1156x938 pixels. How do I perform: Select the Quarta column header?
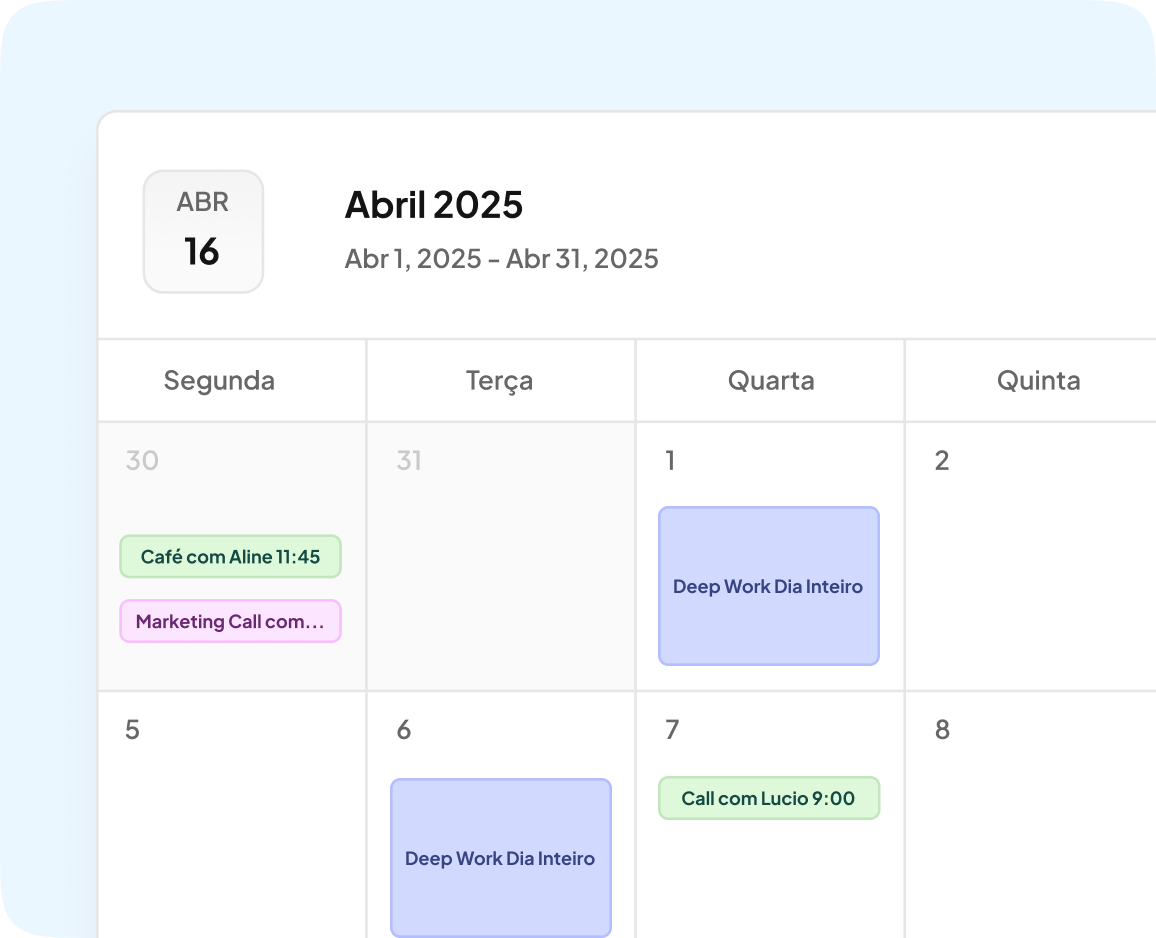[770, 380]
